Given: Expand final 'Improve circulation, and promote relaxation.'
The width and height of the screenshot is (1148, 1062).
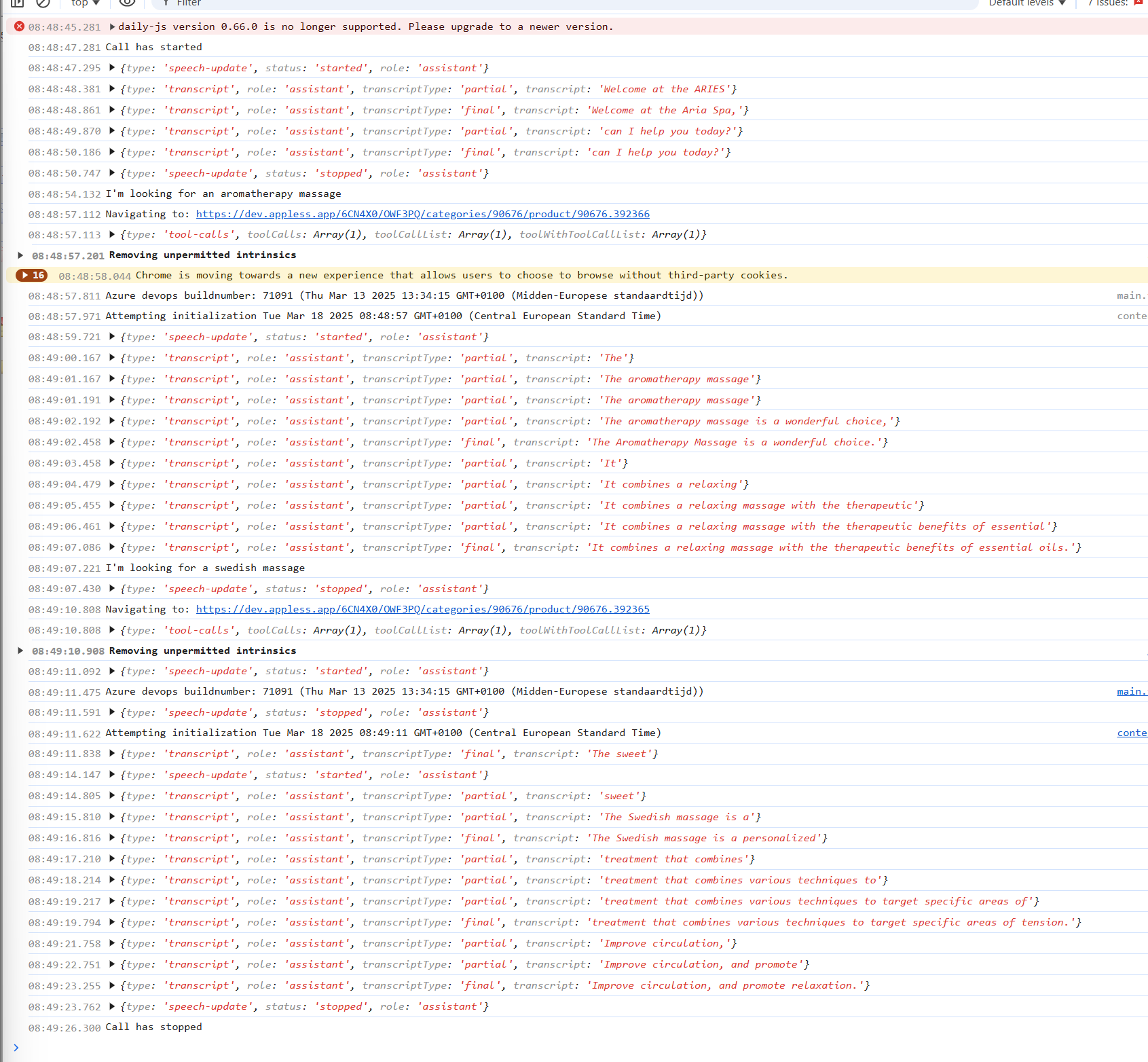Looking at the screenshot, I should 112,985.
